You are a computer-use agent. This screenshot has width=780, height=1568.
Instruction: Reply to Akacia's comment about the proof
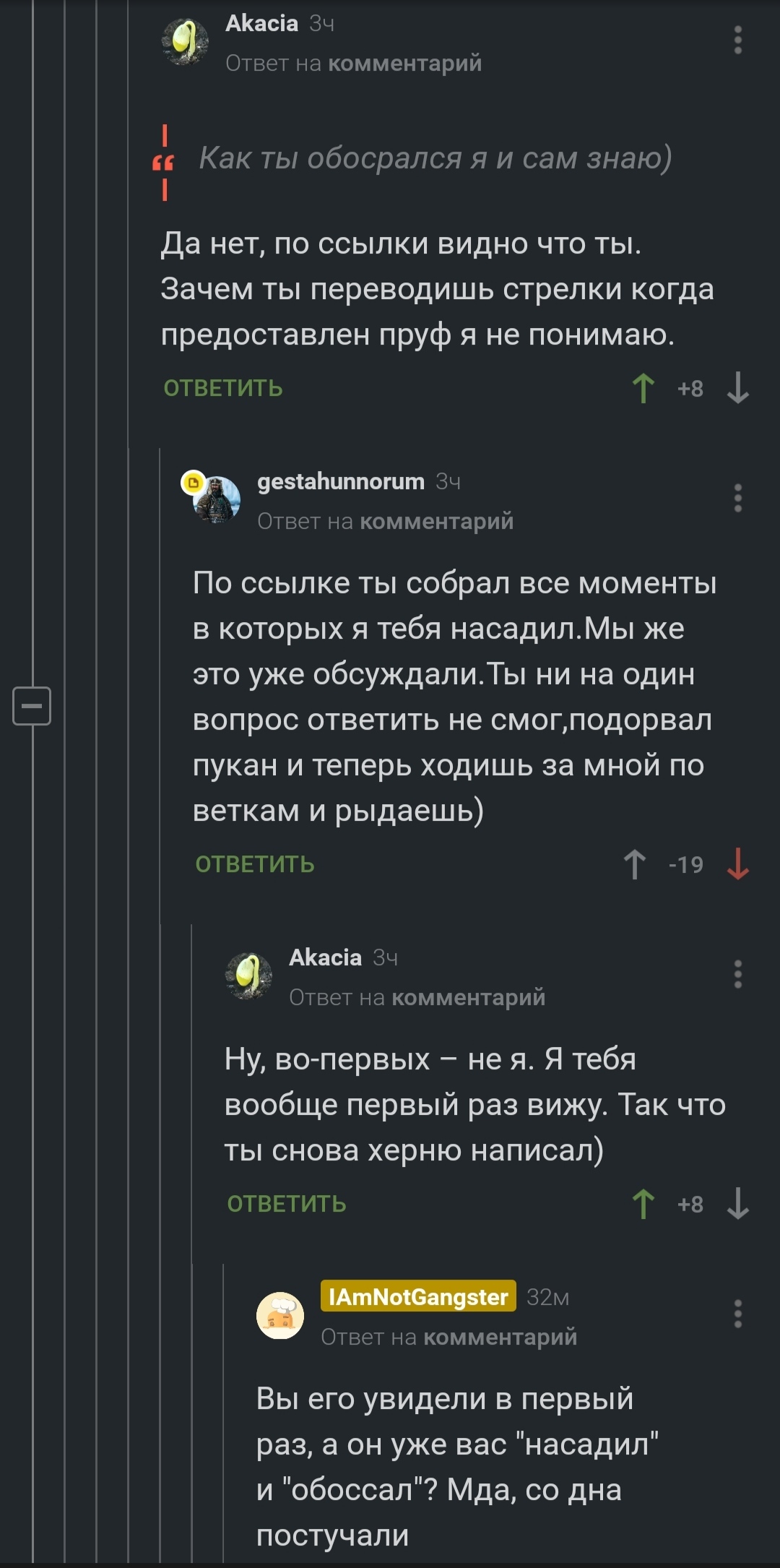pyautogui.click(x=223, y=389)
